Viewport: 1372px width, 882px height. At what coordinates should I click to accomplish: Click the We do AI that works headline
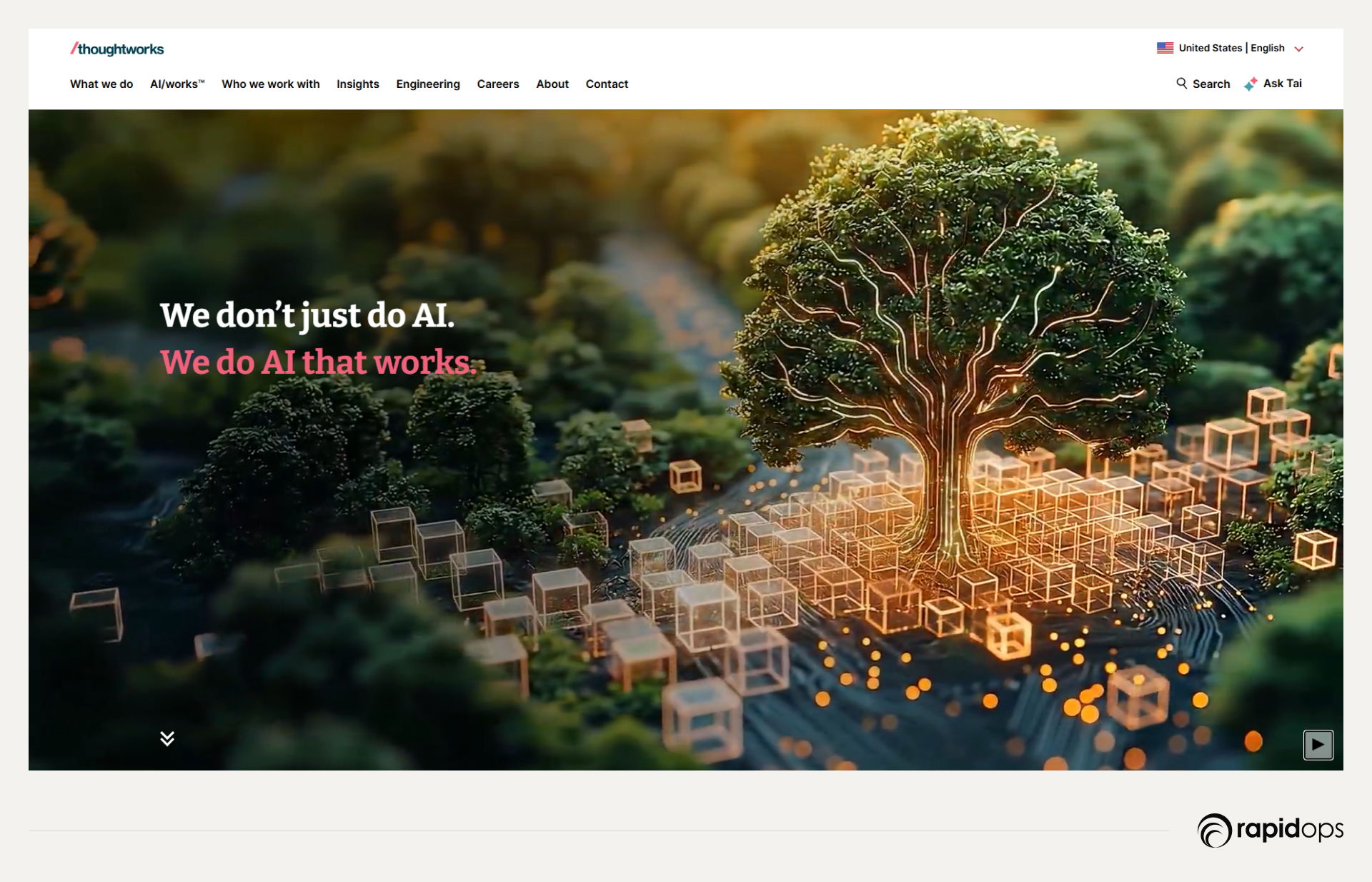coord(317,362)
